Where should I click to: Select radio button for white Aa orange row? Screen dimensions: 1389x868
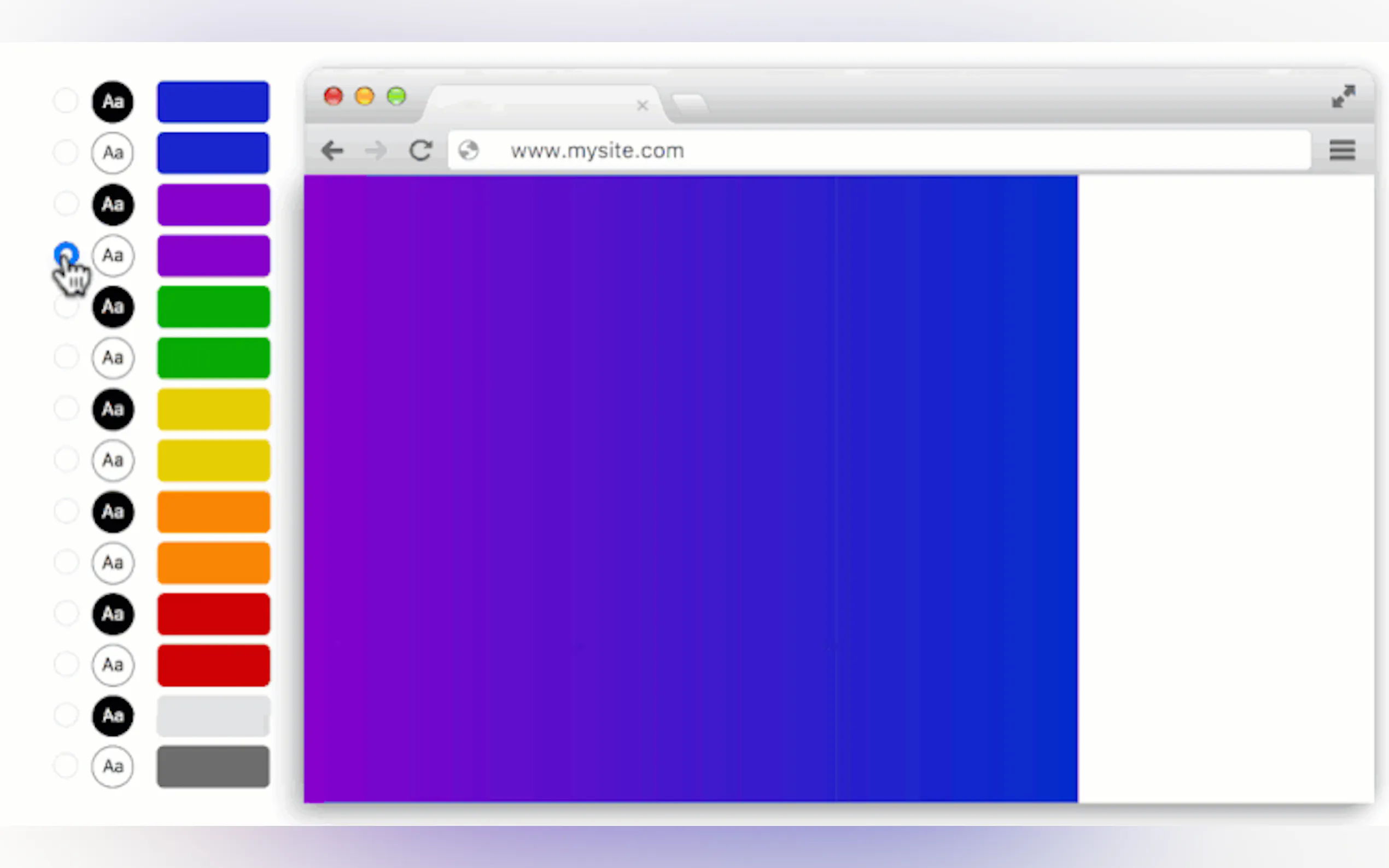66,562
